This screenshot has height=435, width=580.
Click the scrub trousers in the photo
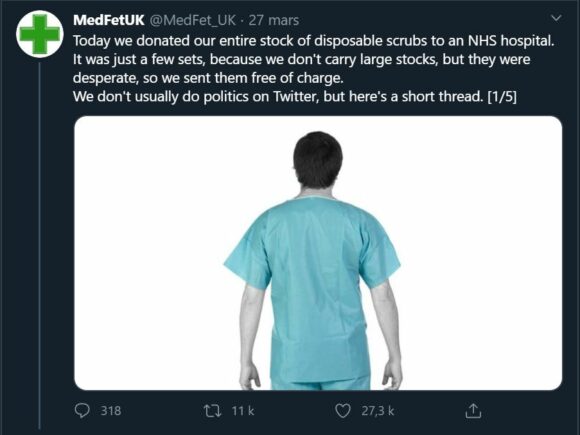(321, 383)
